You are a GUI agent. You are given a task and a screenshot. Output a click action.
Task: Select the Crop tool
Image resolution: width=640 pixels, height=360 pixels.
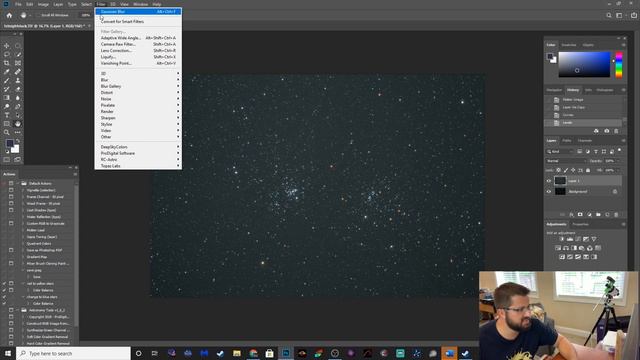click(x=7, y=63)
